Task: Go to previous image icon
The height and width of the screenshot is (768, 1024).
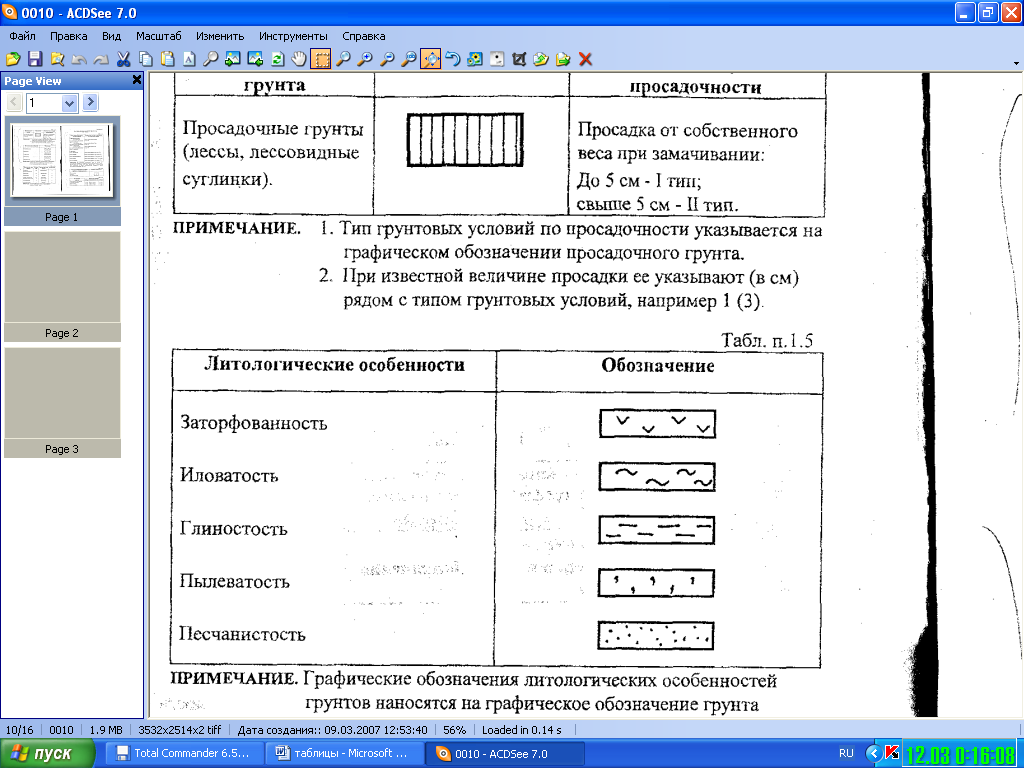Action: pos(232,59)
